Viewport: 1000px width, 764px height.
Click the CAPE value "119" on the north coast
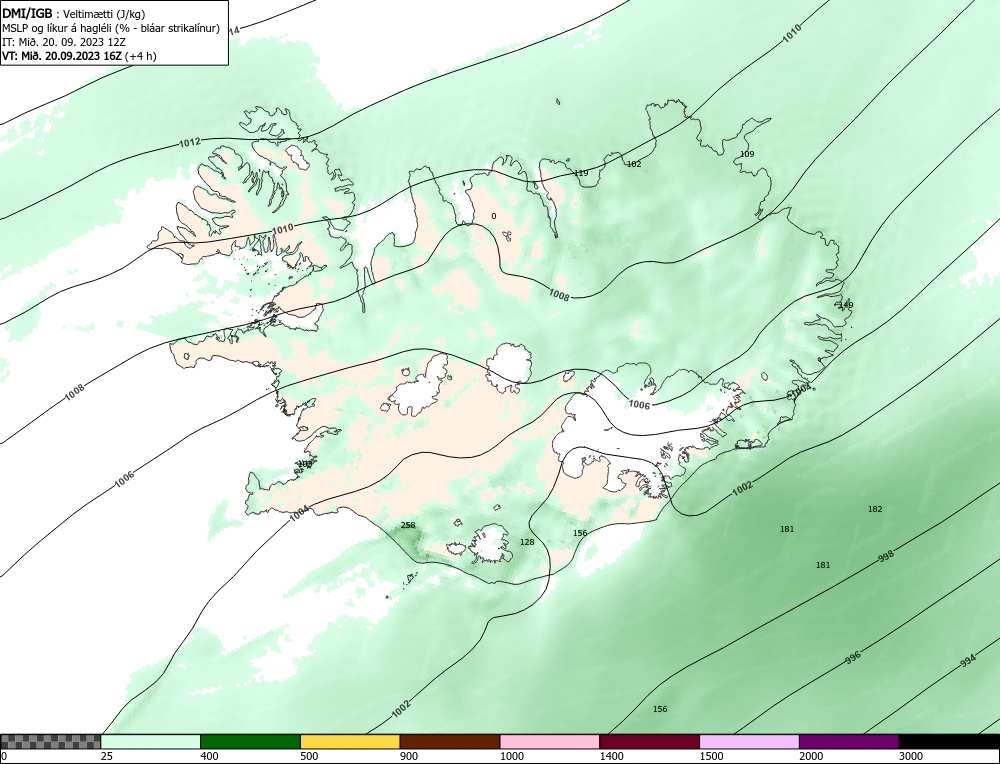coord(581,173)
